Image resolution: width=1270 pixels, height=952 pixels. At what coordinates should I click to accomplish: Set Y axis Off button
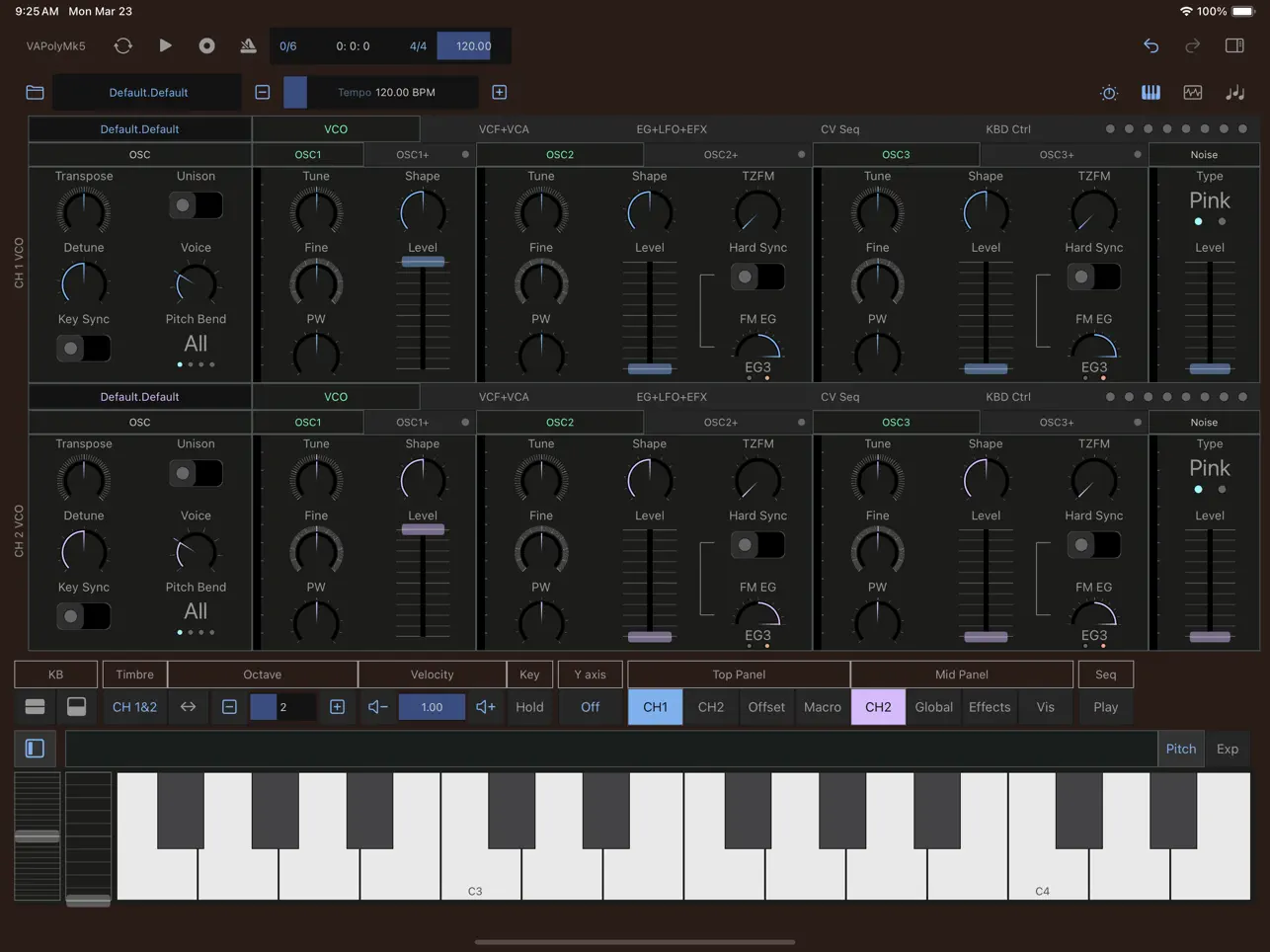591,707
